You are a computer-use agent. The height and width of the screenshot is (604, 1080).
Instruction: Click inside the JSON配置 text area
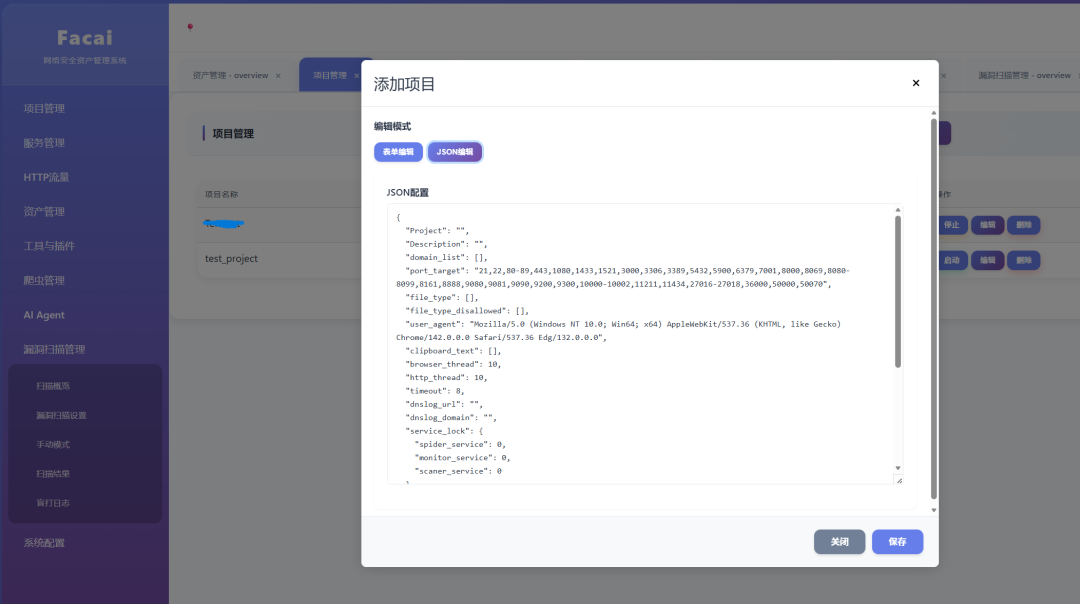(640, 344)
